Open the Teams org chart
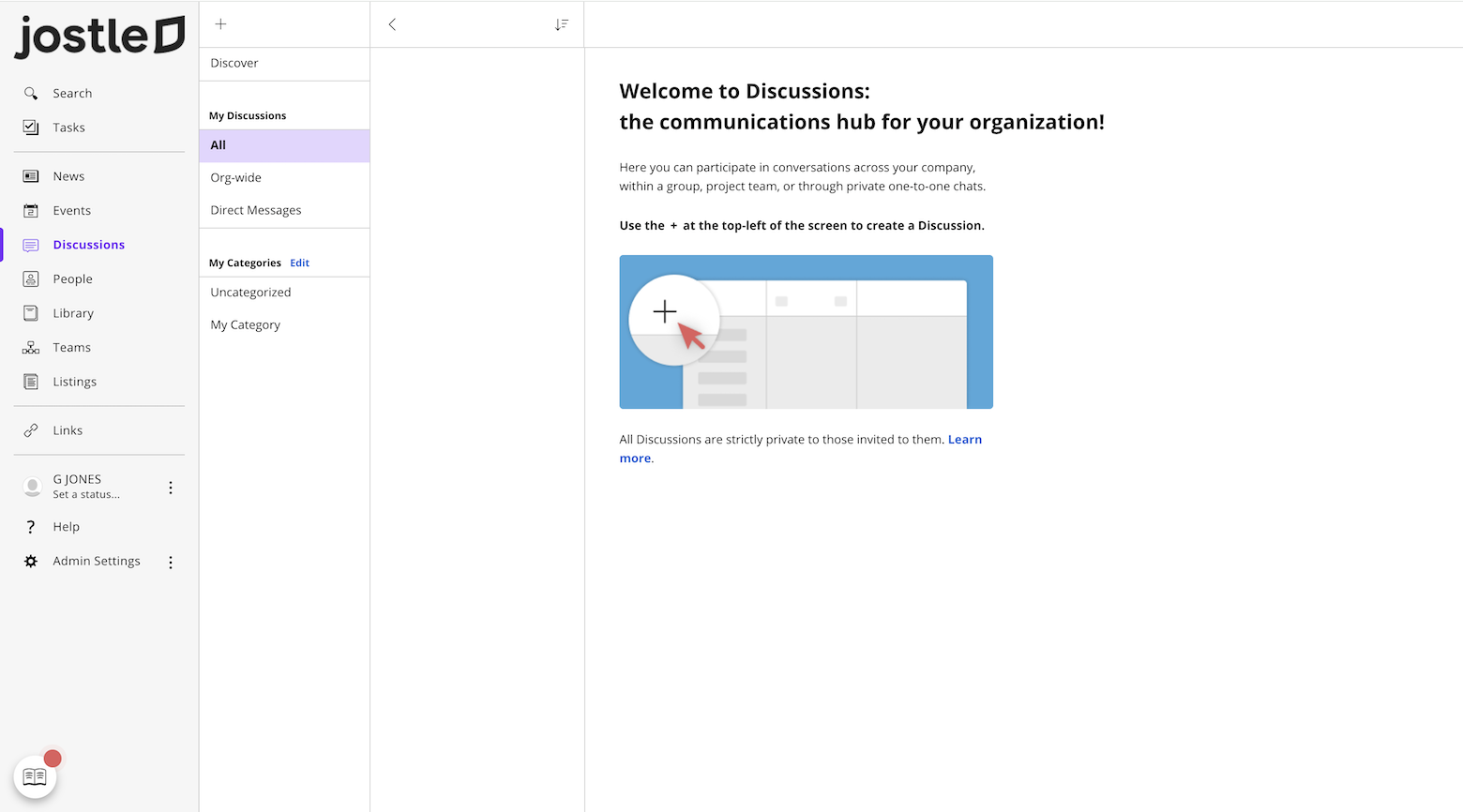Image resolution: width=1463 pixels, height=812 pixels. (71, 348)
